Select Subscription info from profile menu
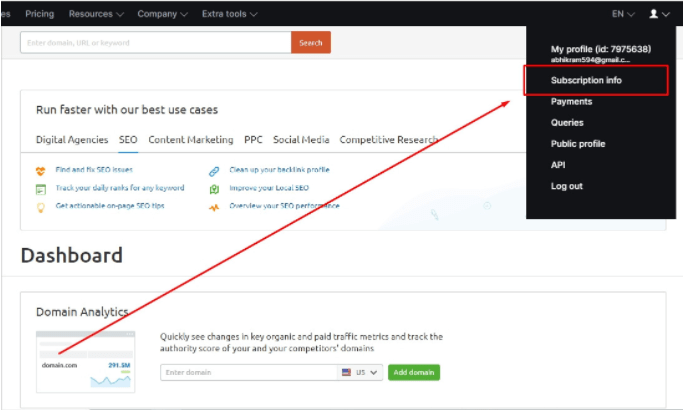This screenshot has height=410, width=685. pos(586,80)
